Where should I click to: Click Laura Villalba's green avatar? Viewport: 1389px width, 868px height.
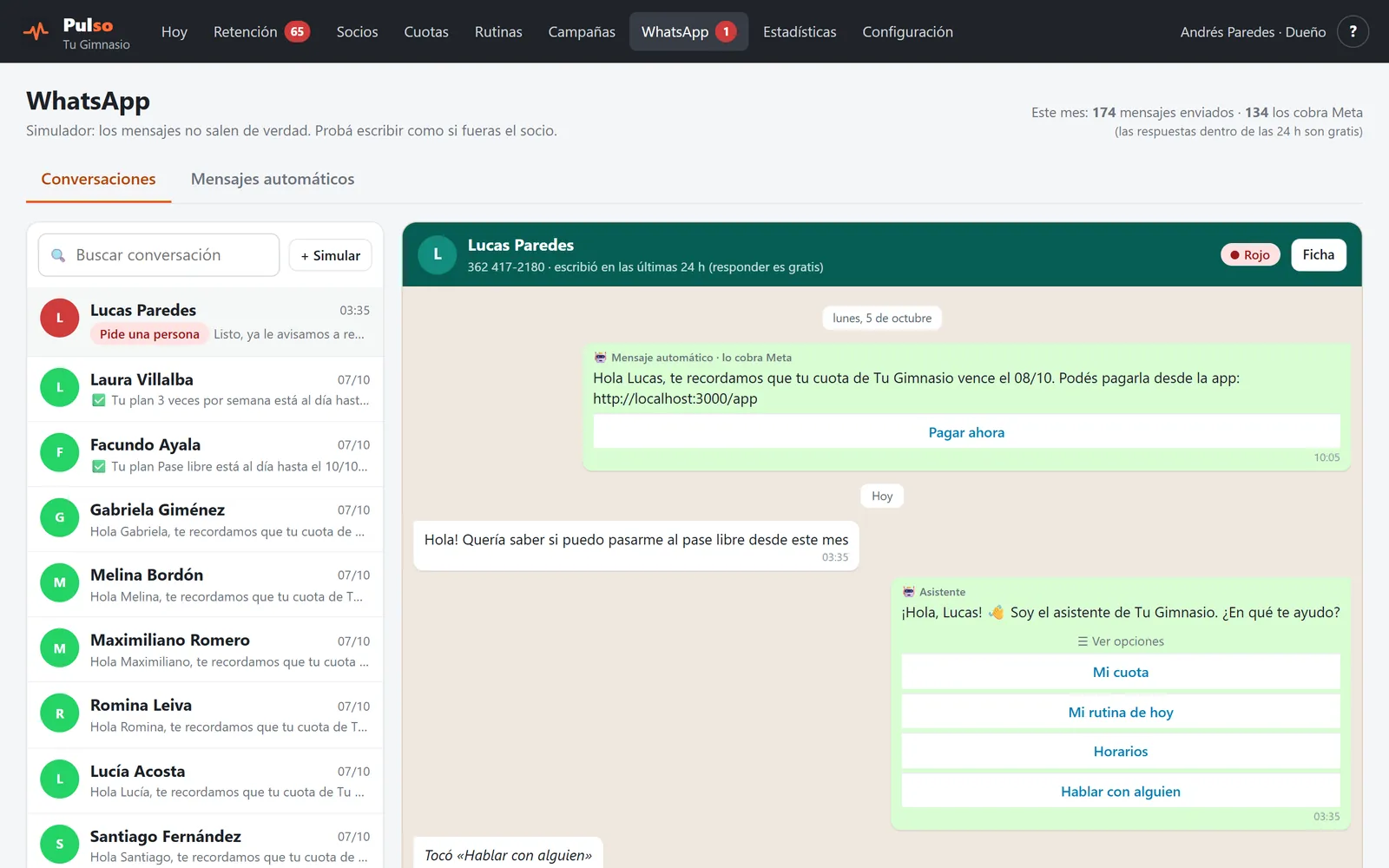(60, 387)
